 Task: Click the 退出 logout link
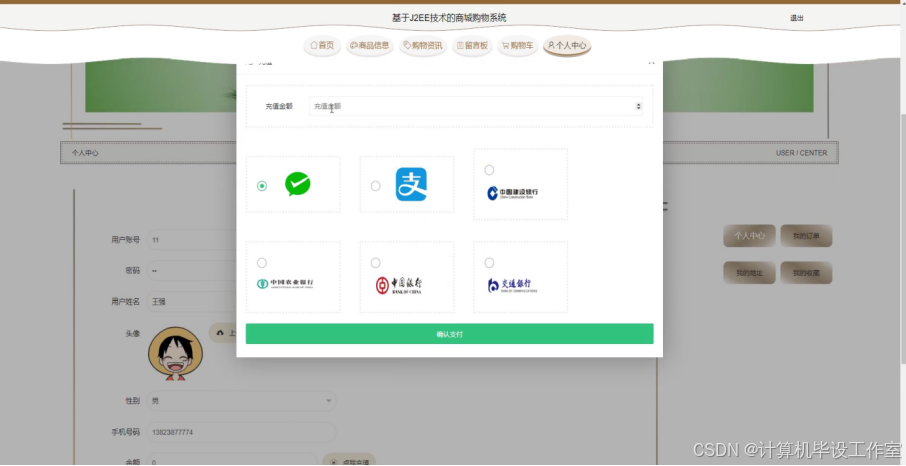click(797, 18)
